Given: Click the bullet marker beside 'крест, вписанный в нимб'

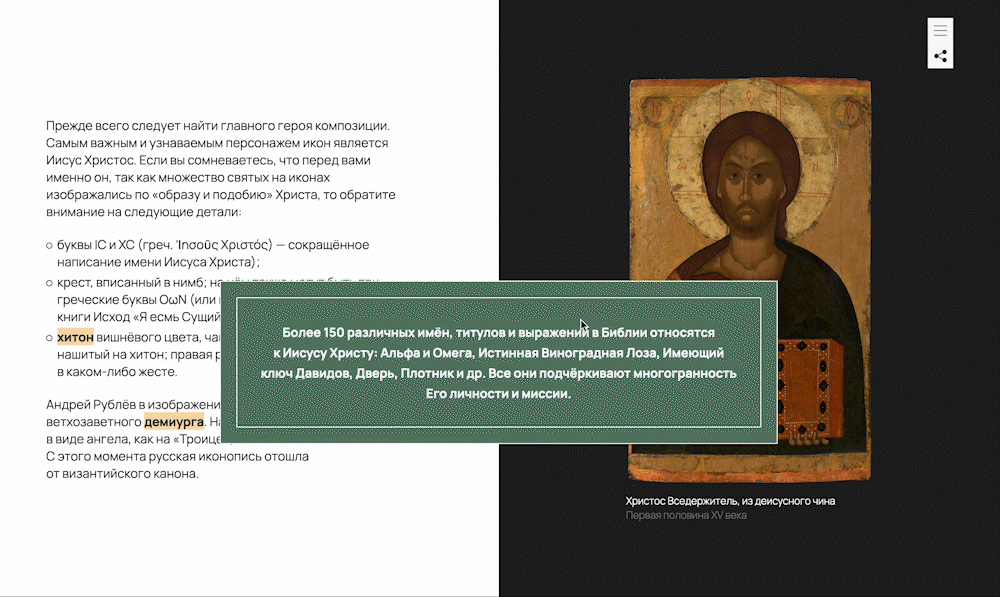Looking at the screenshot, I should click(x=47, y=285).
